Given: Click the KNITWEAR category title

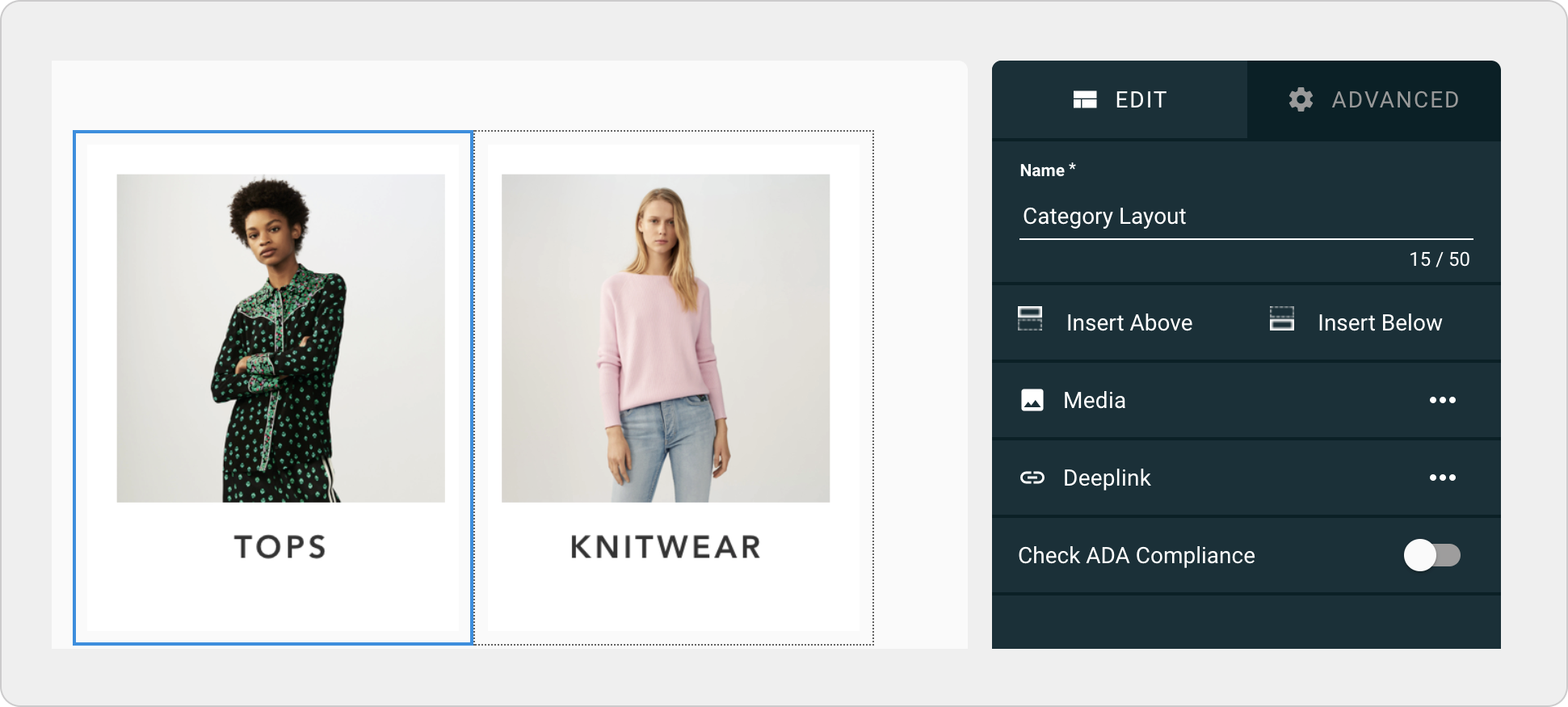Looking at the screenshot, I should pos(666,547).
